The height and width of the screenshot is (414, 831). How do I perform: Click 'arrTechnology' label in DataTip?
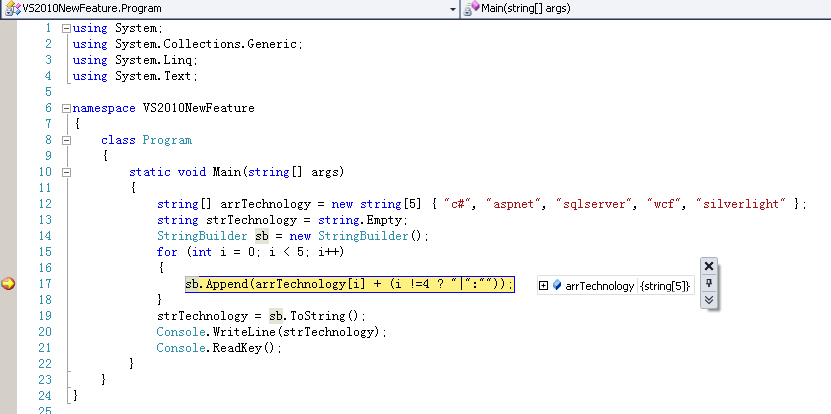click(599, 286)
